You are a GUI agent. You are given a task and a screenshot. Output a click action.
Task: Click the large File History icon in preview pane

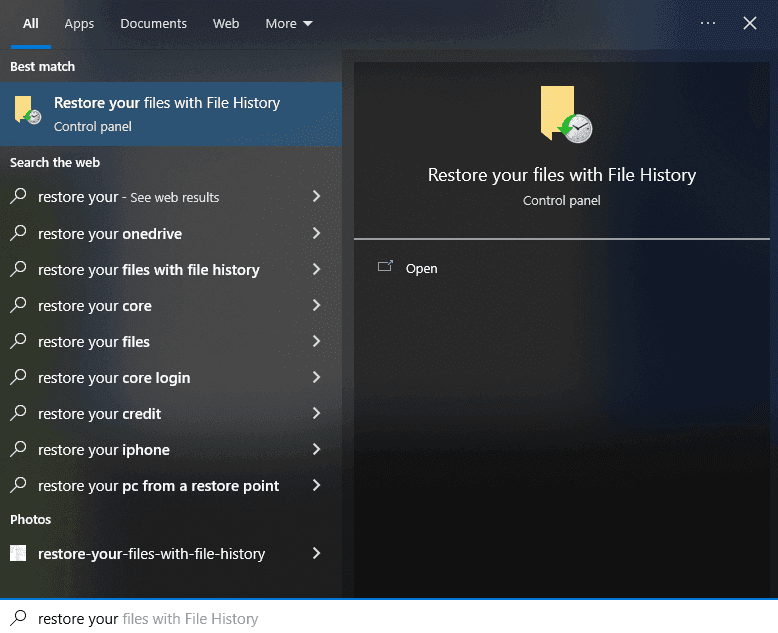[x=566, y=114]
